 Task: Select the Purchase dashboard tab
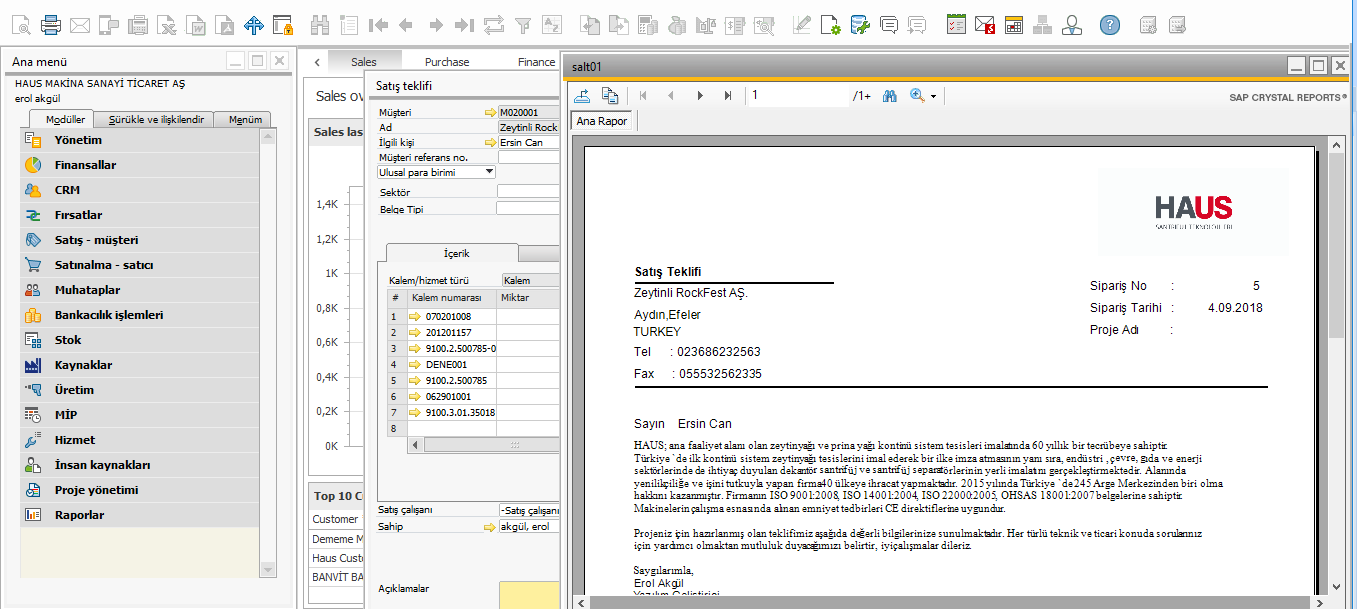tap(446, 62)
